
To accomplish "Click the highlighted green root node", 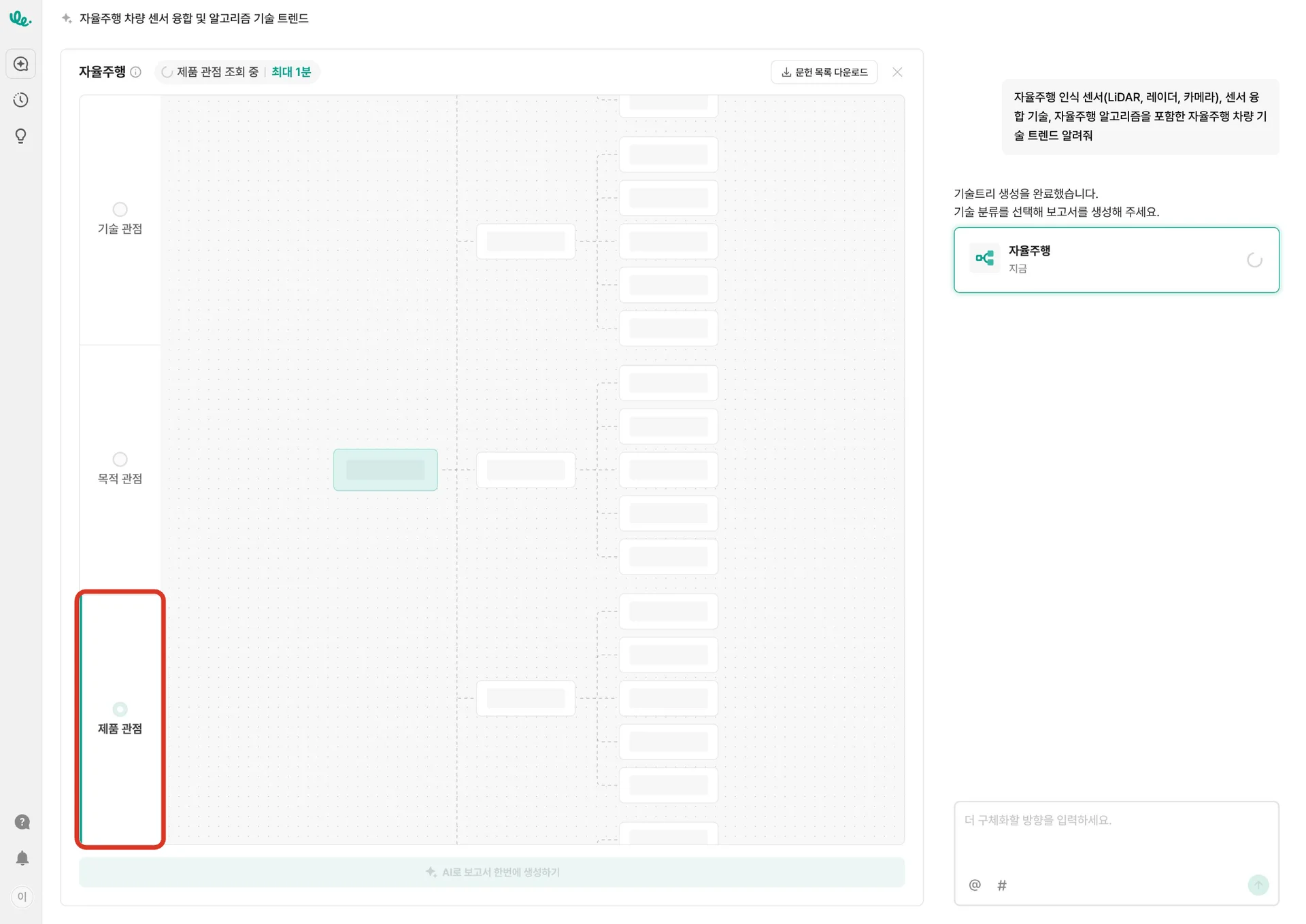I will coord(385,470).
